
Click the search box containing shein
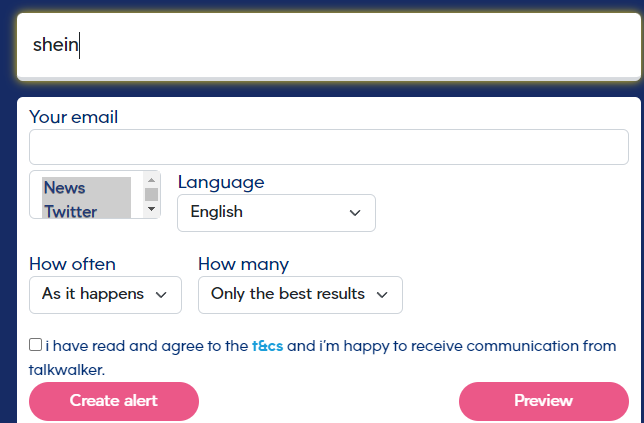point(329,45)
